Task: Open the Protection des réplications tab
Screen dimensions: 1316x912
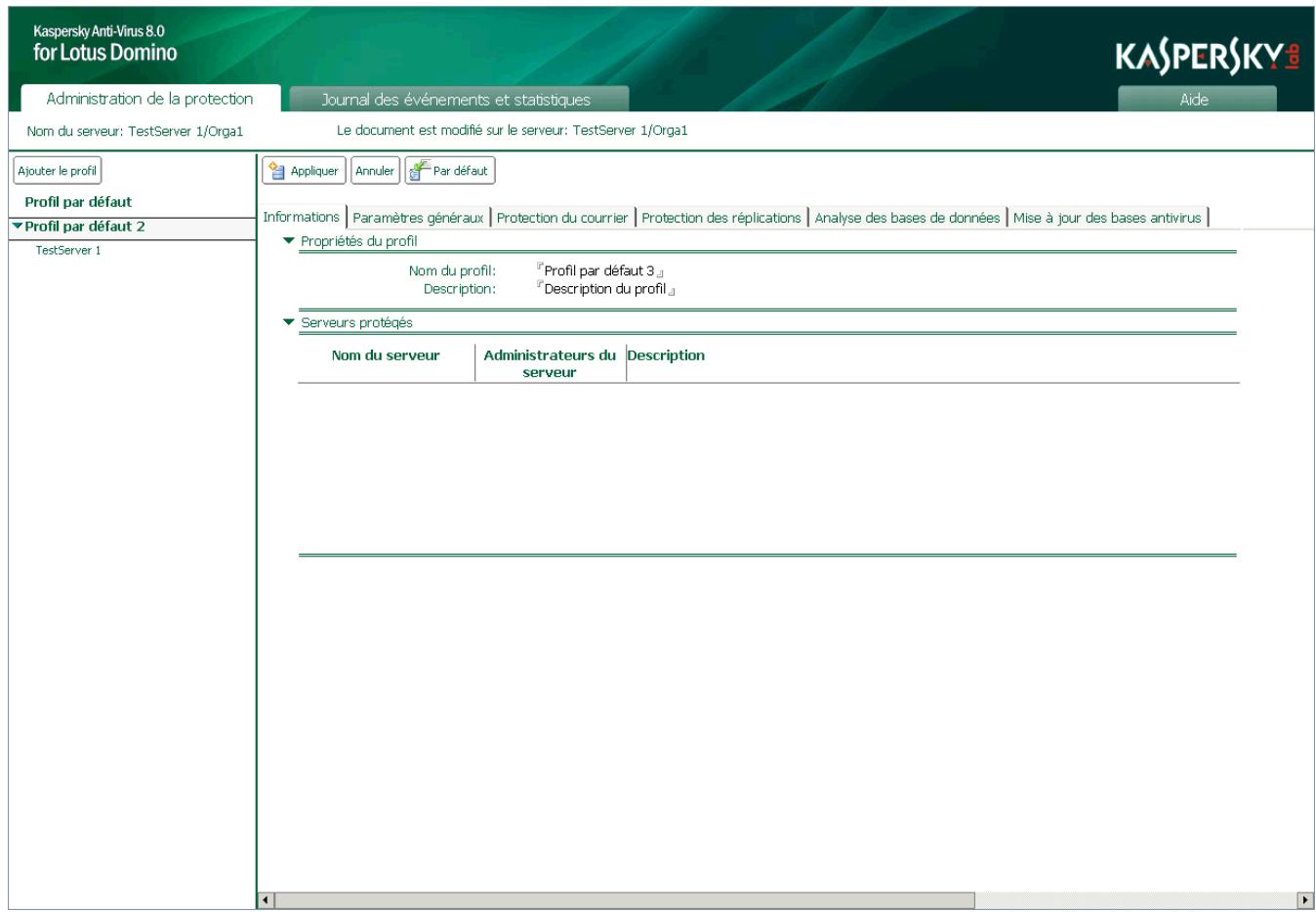Action: pyautogui.click(x=721, y=218)
